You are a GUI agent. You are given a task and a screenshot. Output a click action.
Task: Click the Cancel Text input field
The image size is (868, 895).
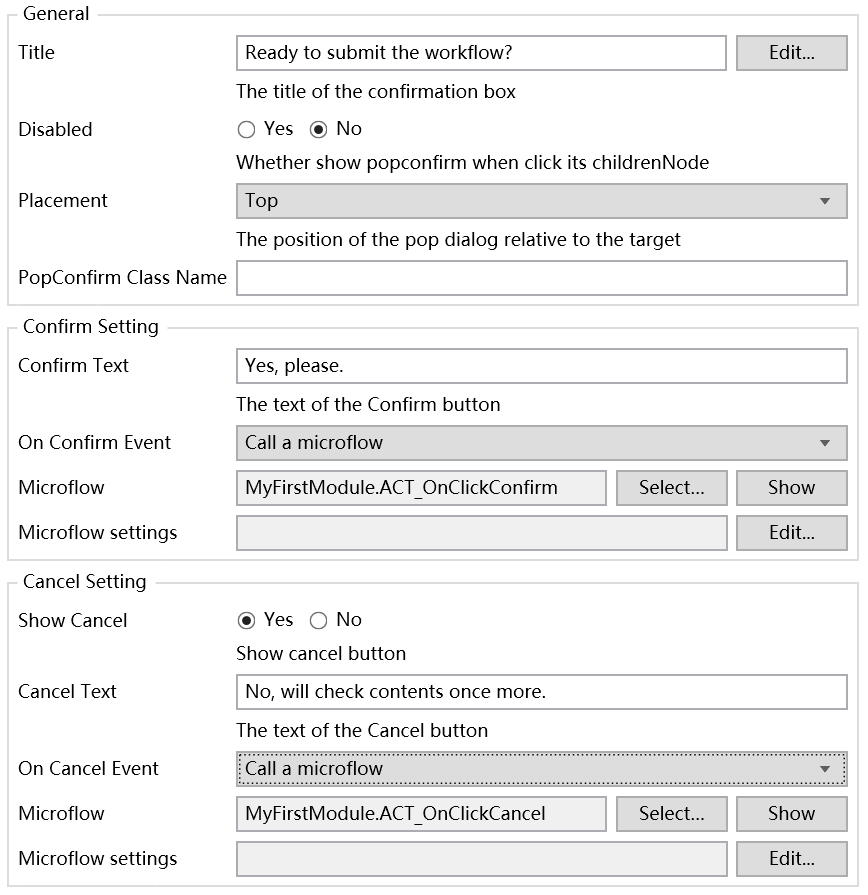(541, 692)
